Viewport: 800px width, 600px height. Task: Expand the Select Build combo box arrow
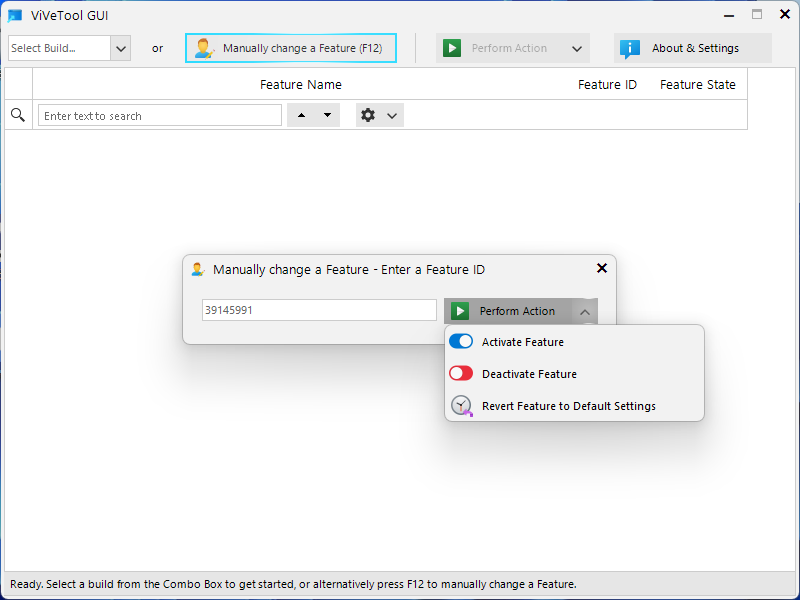coord(121,48)
